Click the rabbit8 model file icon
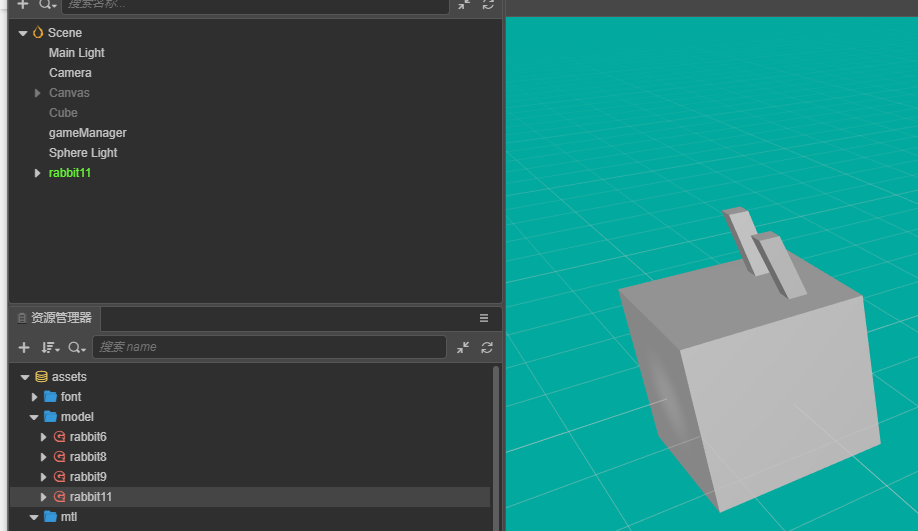The height and width of the screenshot is (531, 918). pyautogui.click(x=59, y=456)
